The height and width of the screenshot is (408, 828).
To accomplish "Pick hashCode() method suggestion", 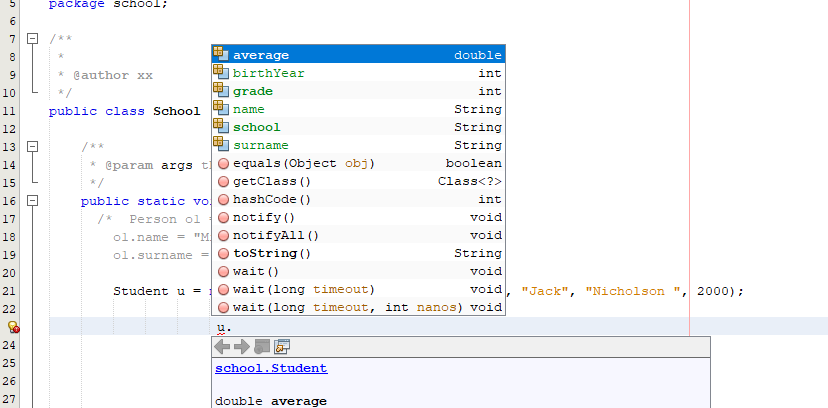I will tap(359, 199).
